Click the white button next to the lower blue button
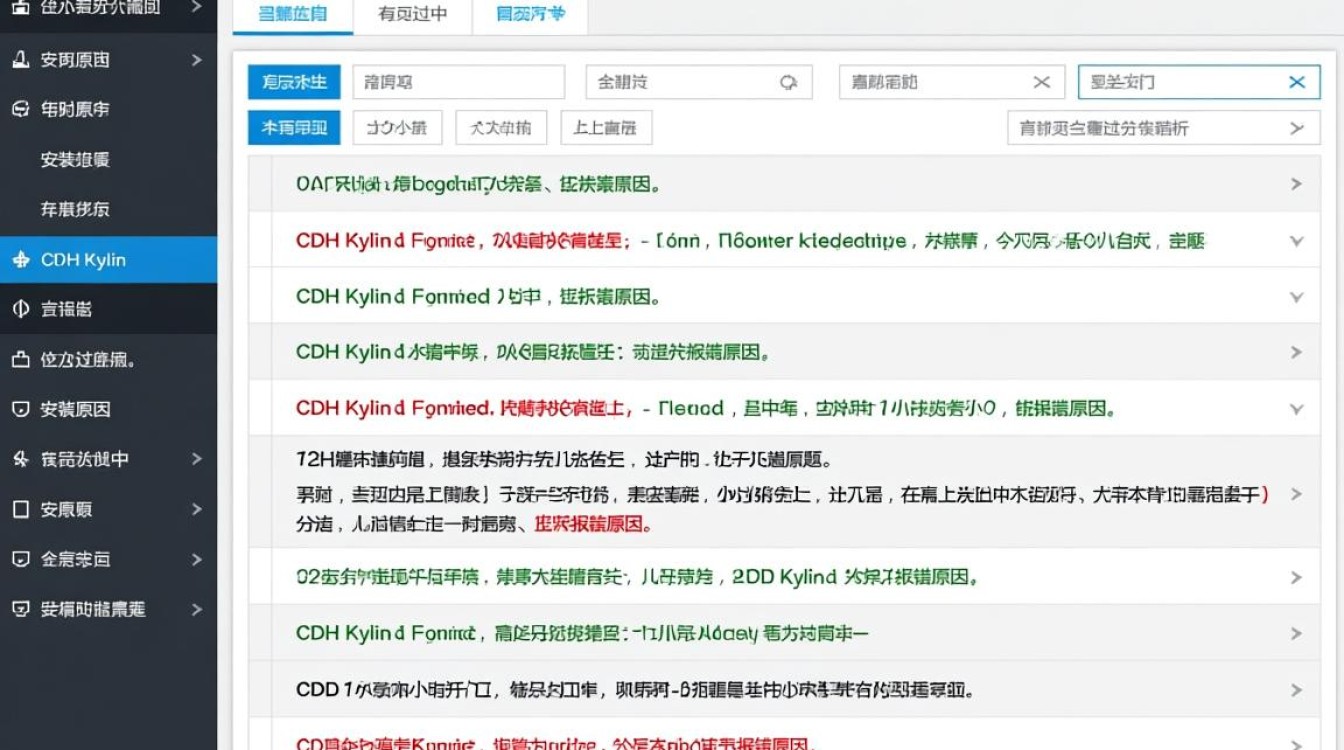This screenshot has height=750, width=1344. coord(396,128)
